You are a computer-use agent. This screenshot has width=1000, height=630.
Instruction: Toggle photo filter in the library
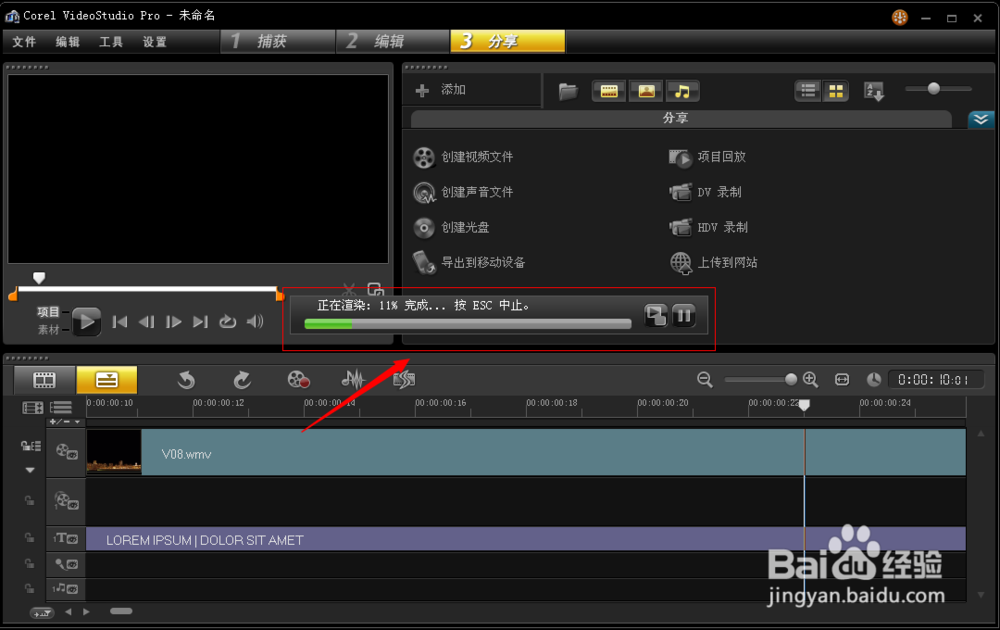click(x=646, y=91)
